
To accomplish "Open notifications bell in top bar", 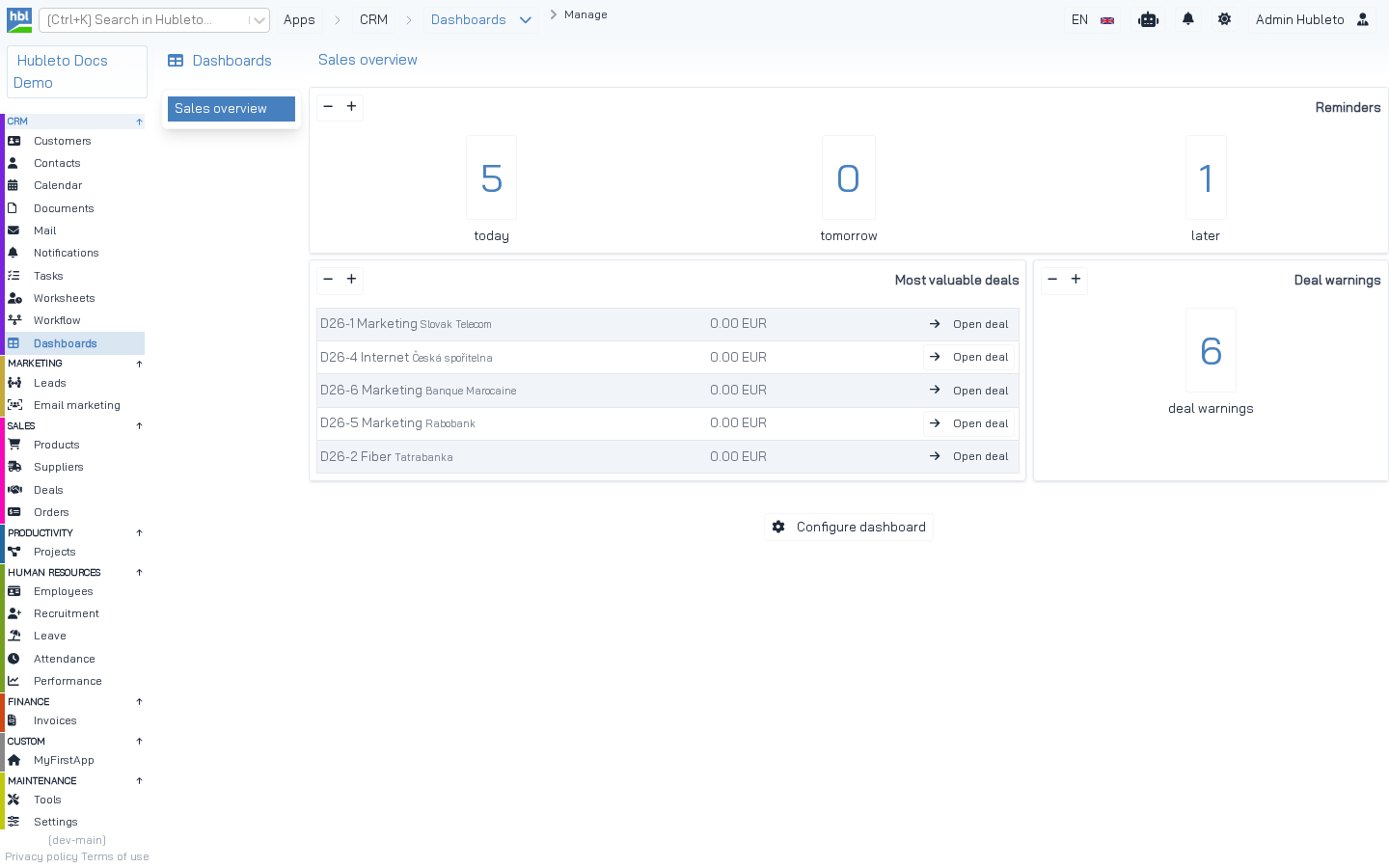I will pyautogui.click(x=1188, y=19).
